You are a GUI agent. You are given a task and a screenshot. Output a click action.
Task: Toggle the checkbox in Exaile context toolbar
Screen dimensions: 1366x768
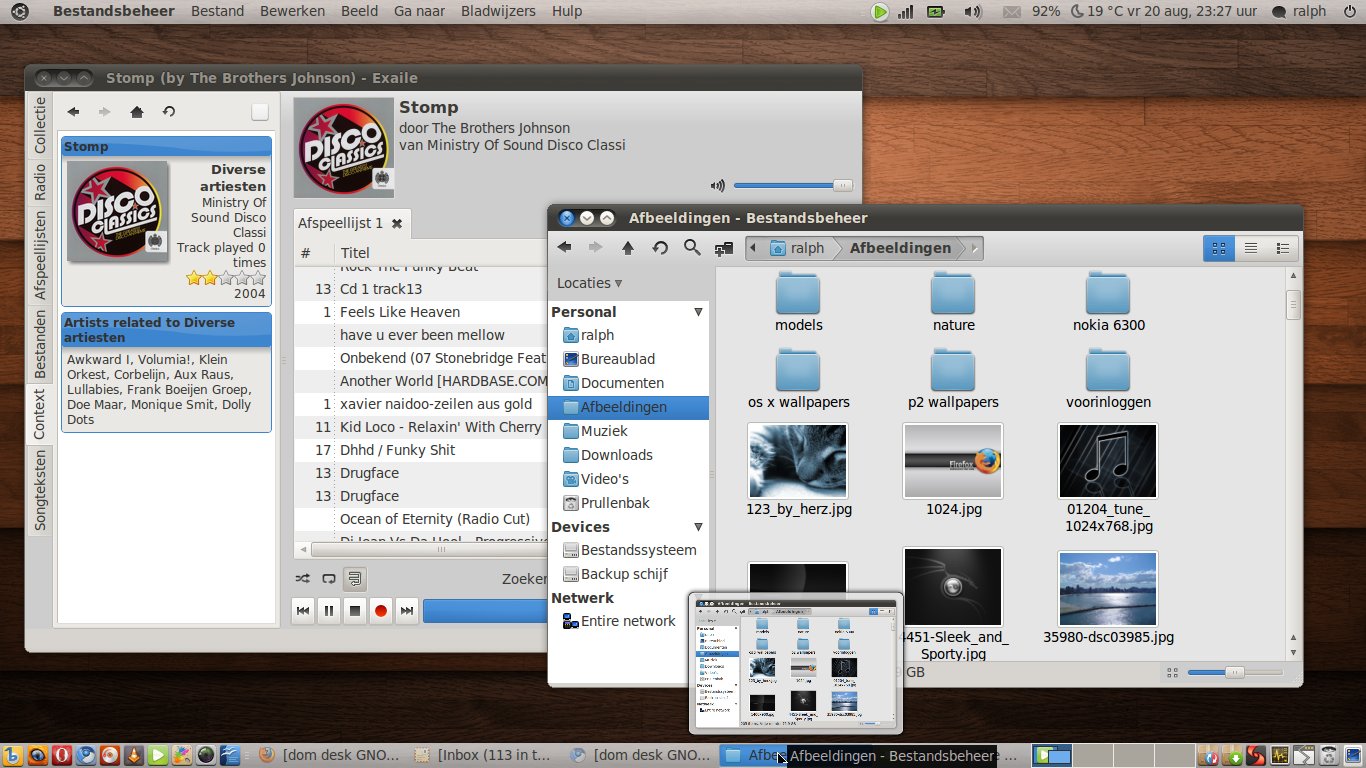259,112
